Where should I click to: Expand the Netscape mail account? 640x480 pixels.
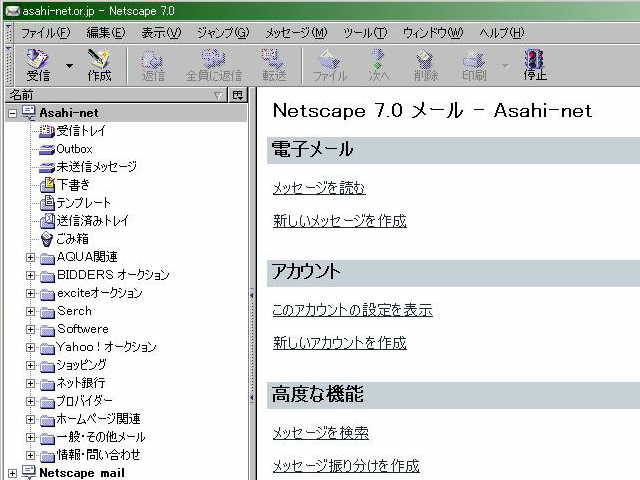(13, 473)
